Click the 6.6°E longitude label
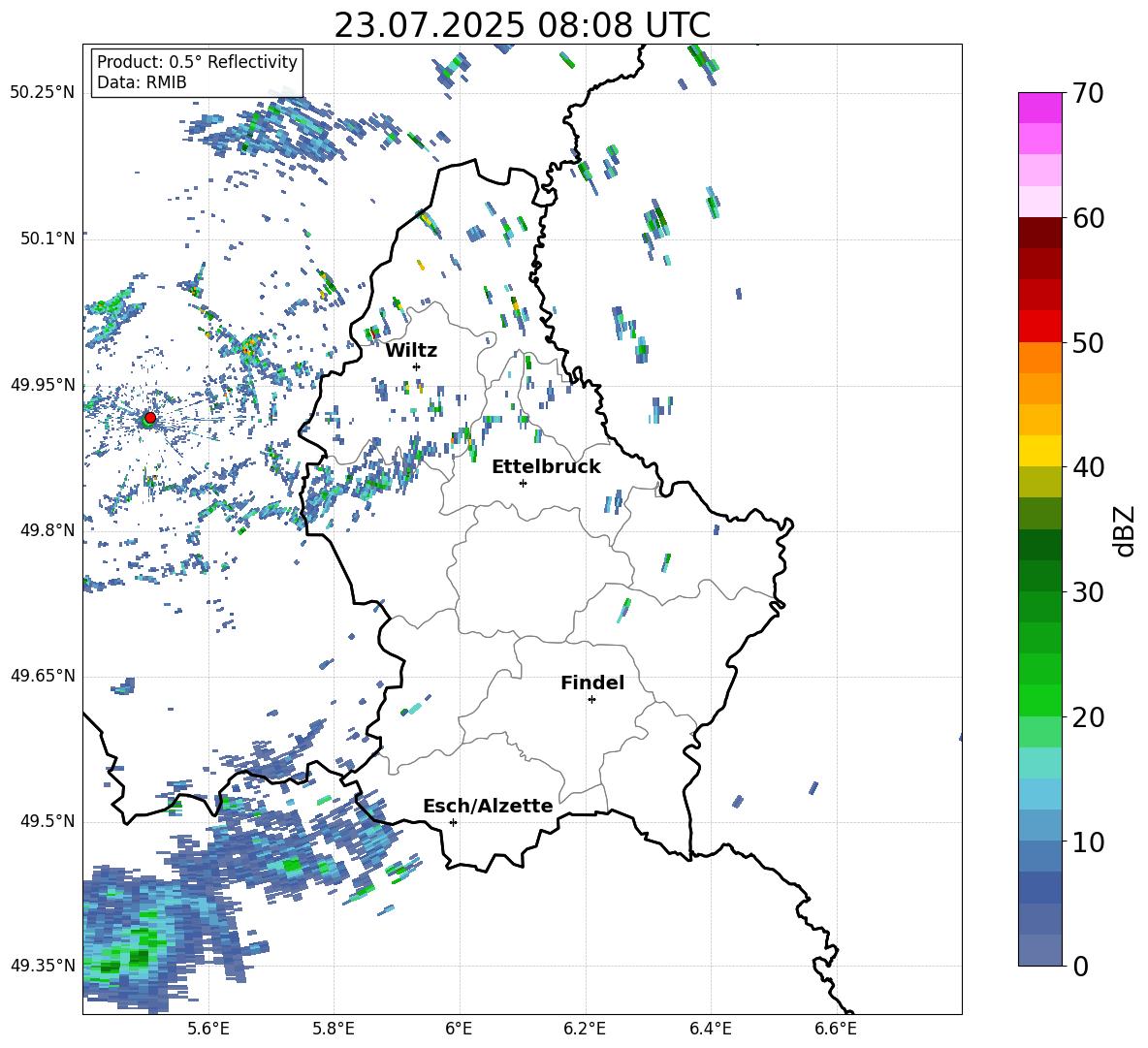The width and height of the screenshot is (1148, 1048). click(x=836, y=1029)
